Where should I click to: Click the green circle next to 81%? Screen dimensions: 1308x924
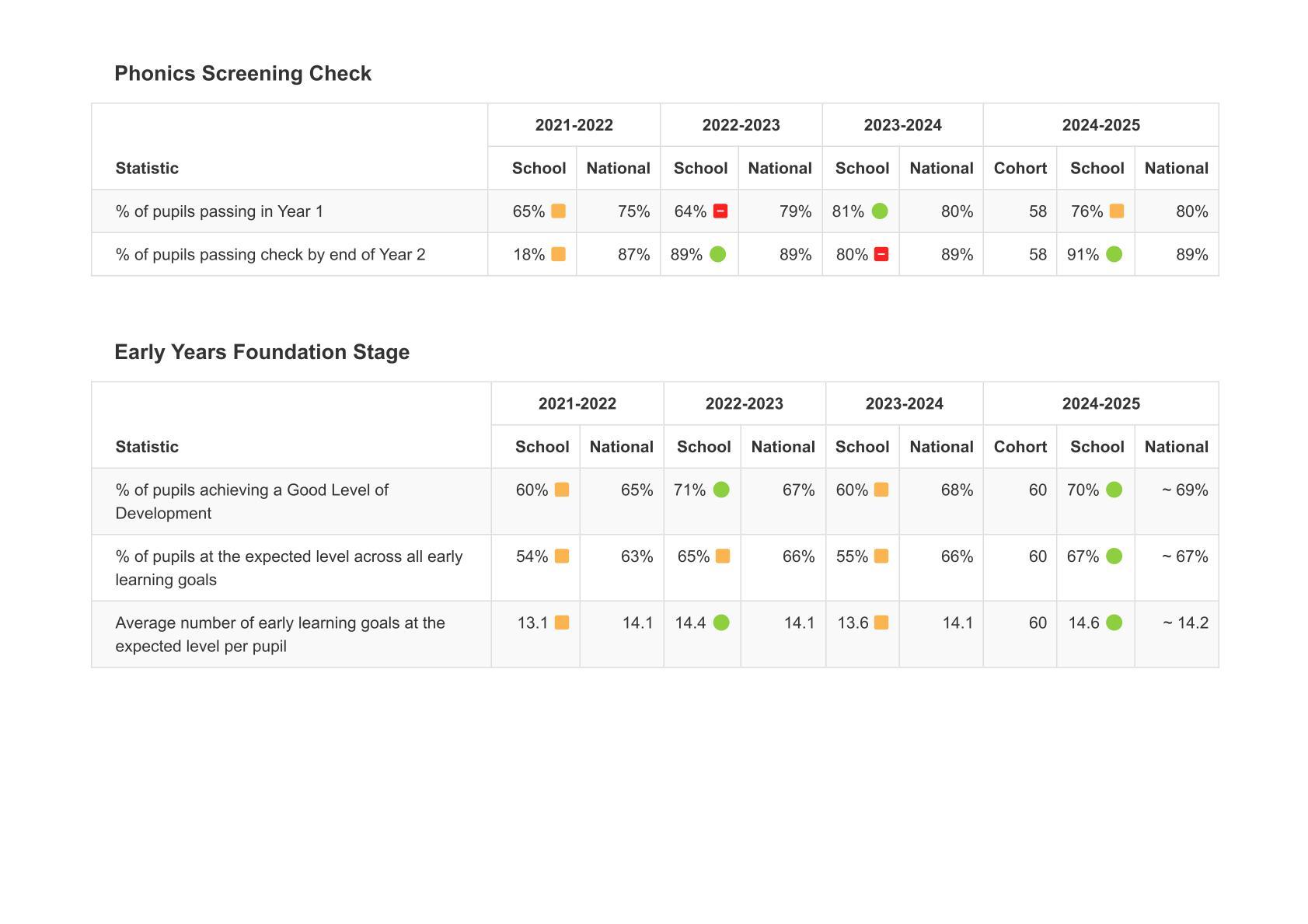(879, 211)
